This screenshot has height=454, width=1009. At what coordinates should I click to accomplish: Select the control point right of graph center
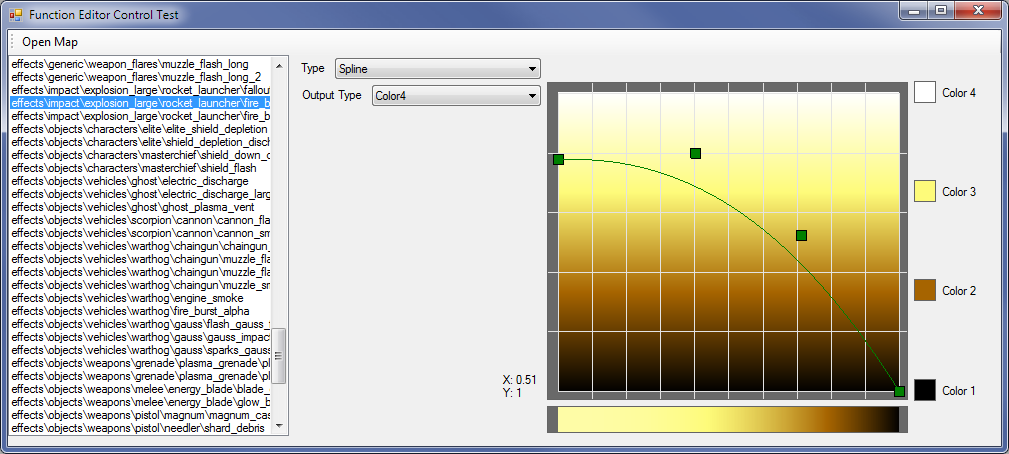(801, 235)
